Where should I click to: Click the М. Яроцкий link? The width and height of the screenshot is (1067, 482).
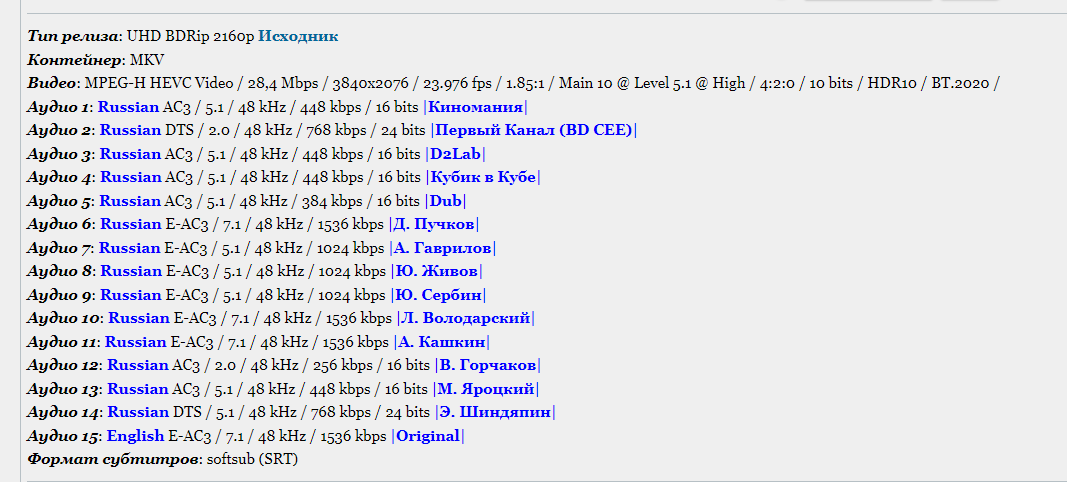pyautogui.click(x=486, y=389)
